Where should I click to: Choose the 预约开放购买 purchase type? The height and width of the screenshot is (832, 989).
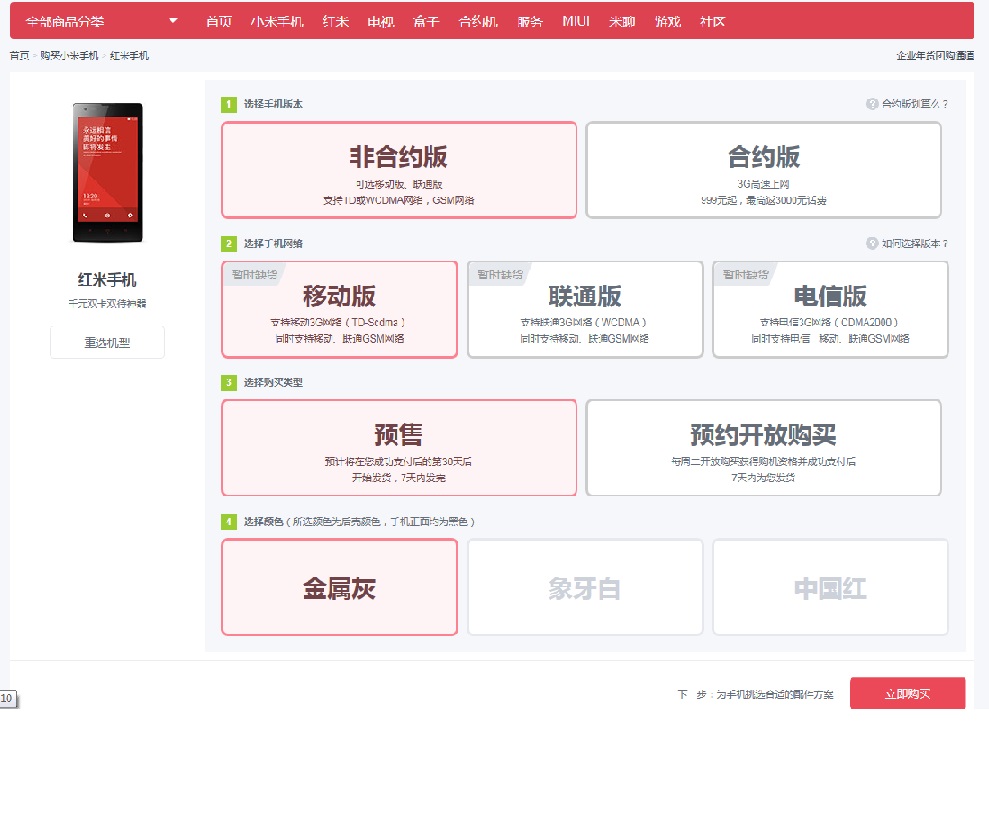click(763, 447)
